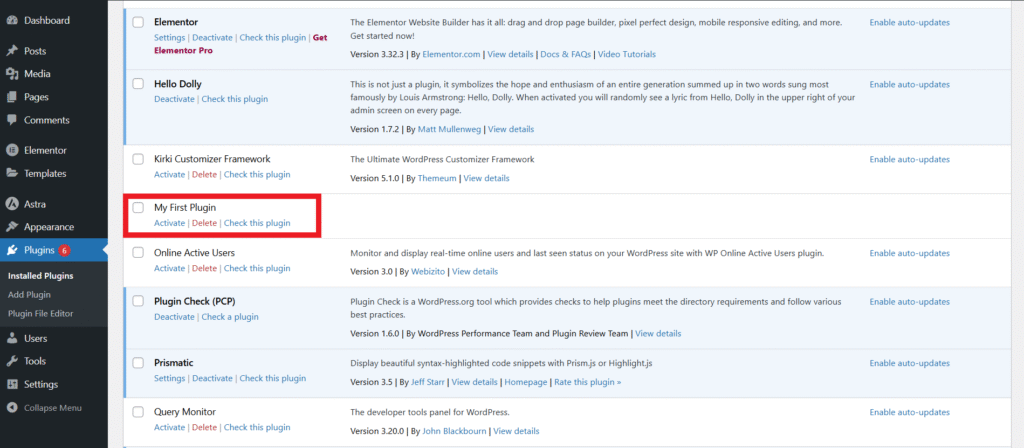Viewport: 1024px width, 448px height.
Task: Enable auto-updates for Prismatic
Action: pyautogui.click(x=909, y=362)
